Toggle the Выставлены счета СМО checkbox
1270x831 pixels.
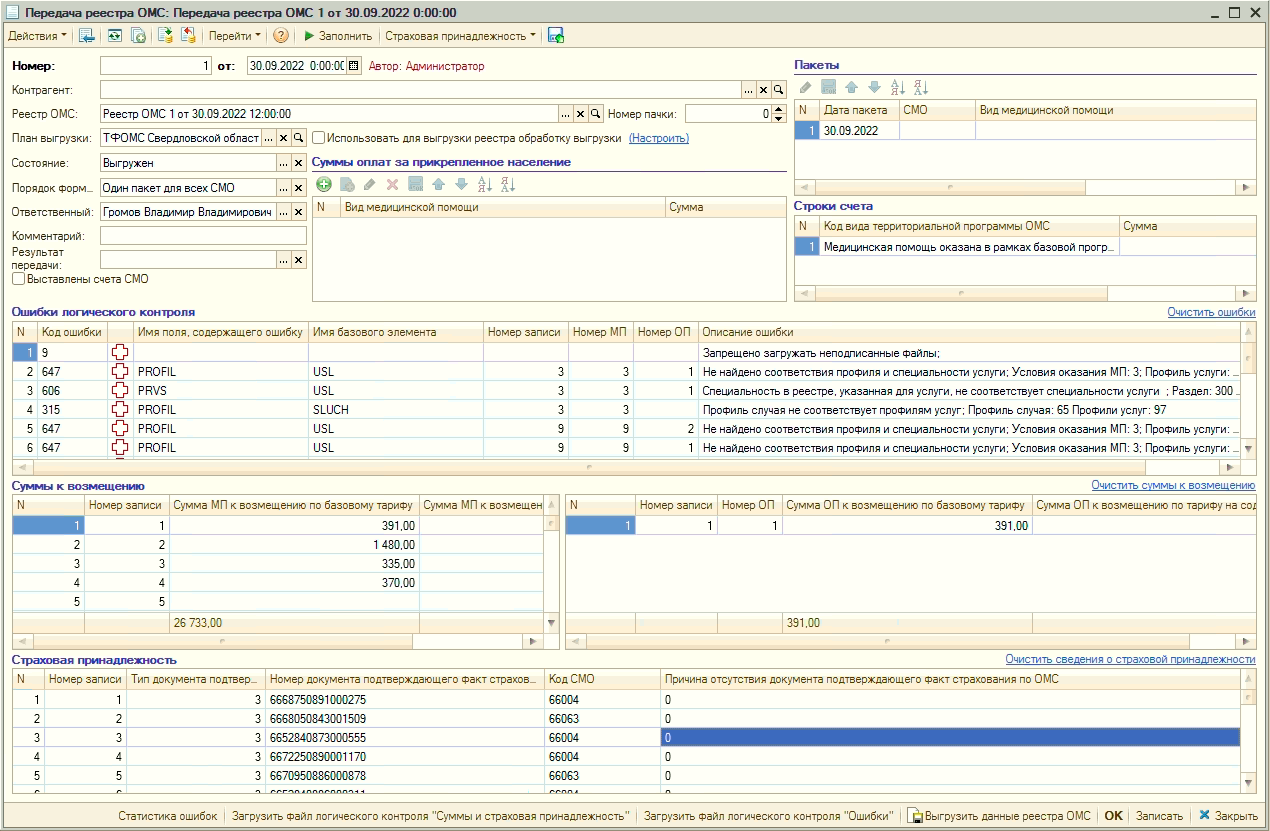[18, 280]
